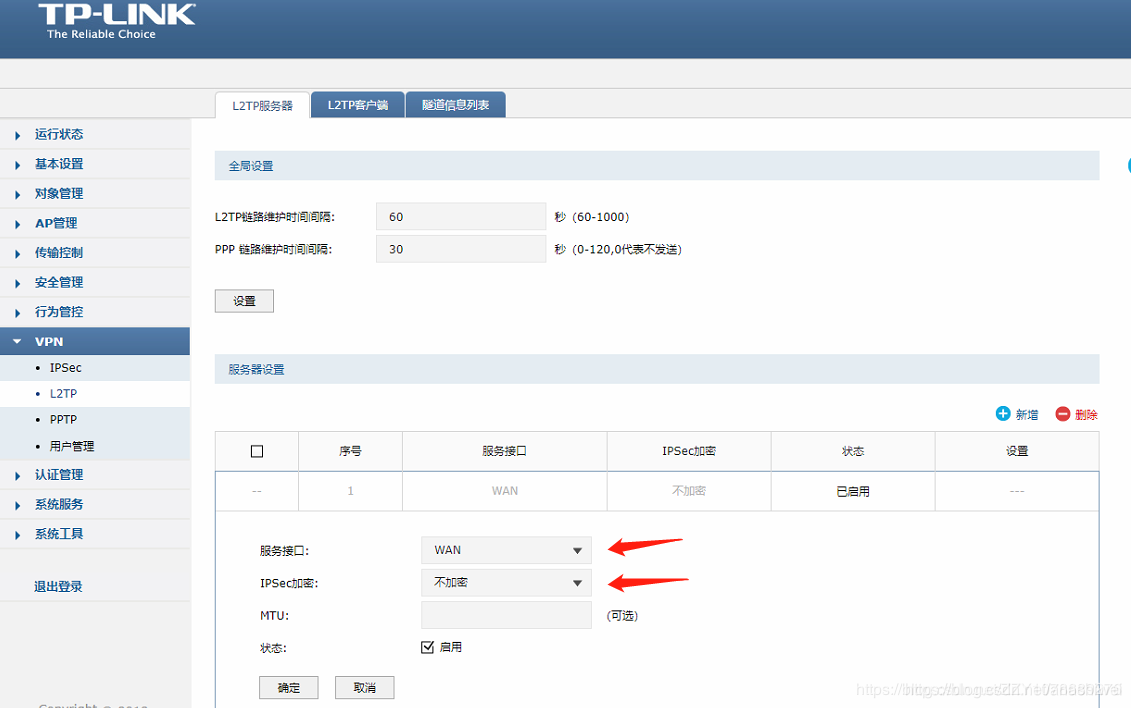Expand the 系统工具 menu arrow
1131x708 pixels.
pos(17,534)
